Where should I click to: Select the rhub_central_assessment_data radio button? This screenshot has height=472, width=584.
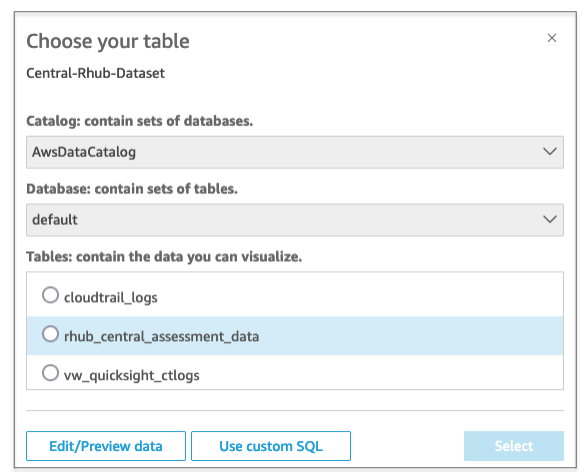pyautogui.click(x=50, y=334)
